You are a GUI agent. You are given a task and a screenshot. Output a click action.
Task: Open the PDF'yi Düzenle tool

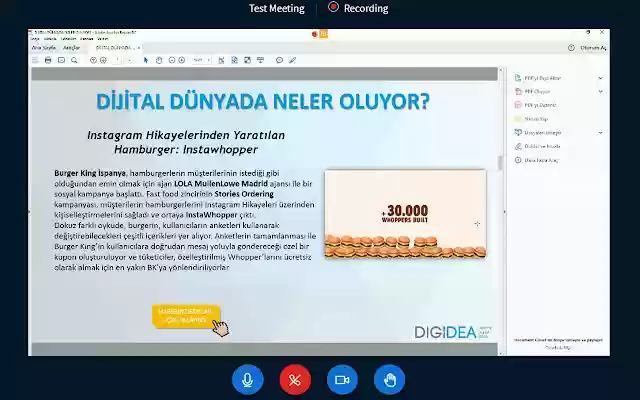(536, 105)
